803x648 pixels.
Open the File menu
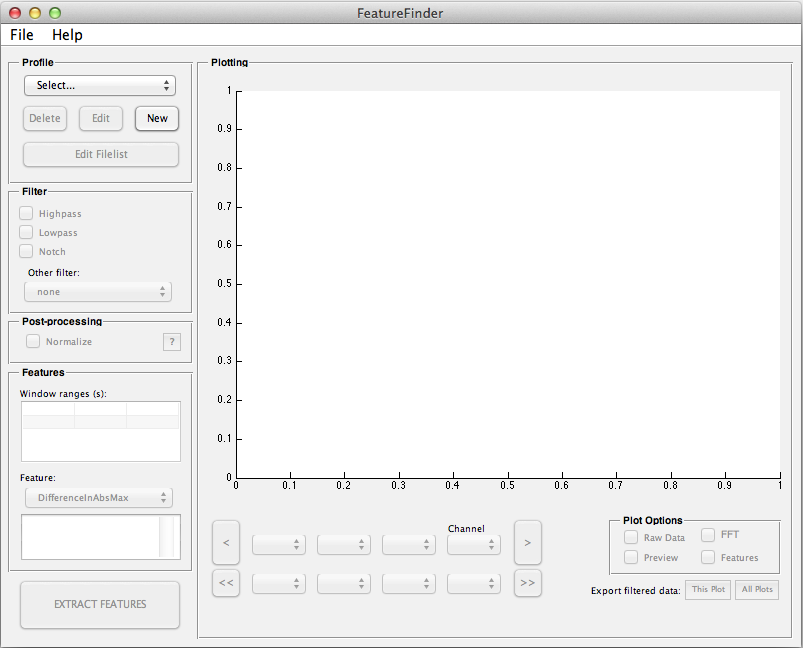22,35
